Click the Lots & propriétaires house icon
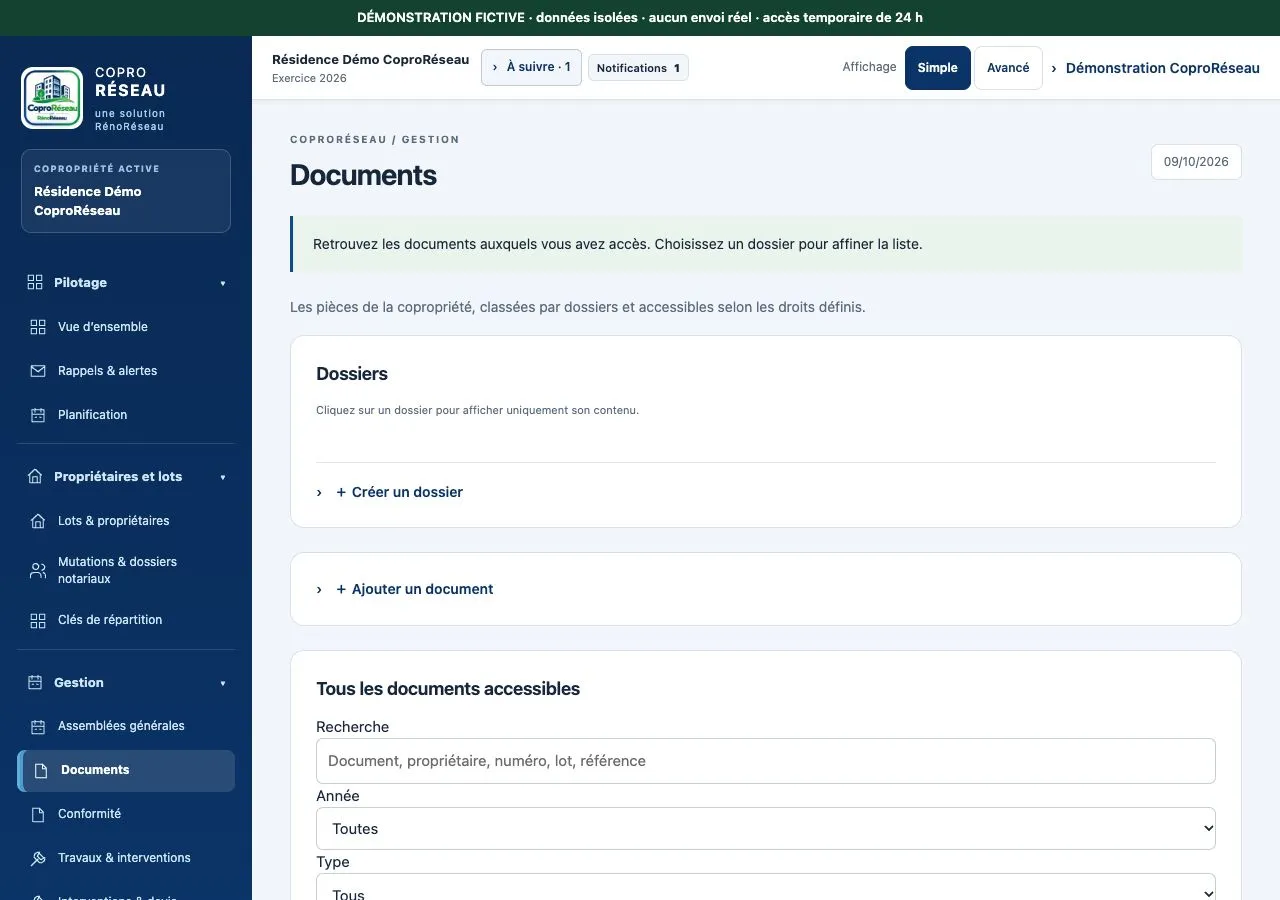Image resolution: width=1280 pixels, height=900 pixels. click(38, 521)
